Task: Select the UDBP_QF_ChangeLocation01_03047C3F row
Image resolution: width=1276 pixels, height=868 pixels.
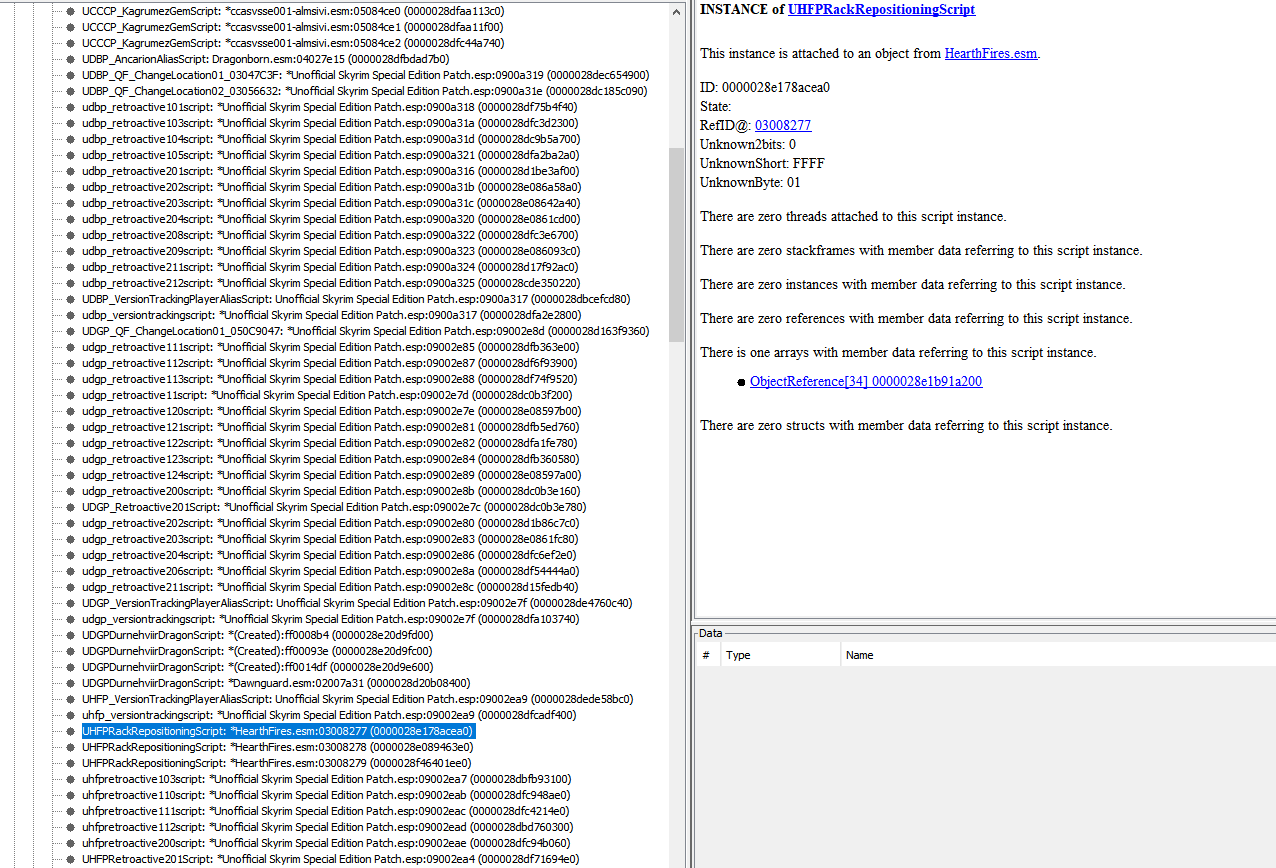Action: click(366, 75)
